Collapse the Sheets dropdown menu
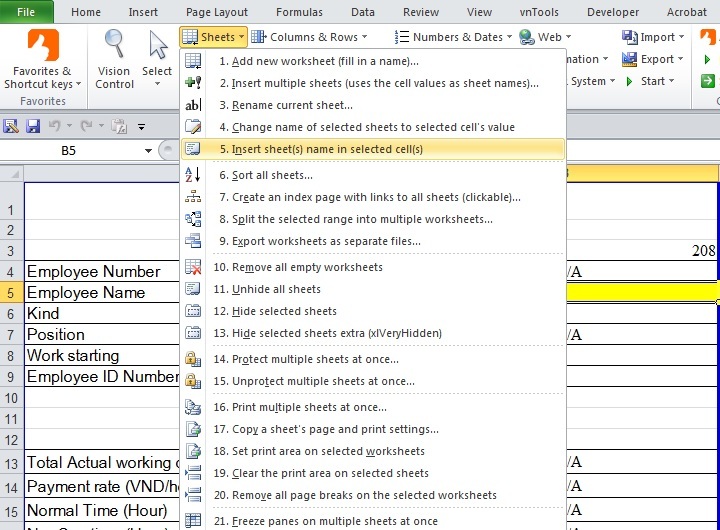Viewport: 720px width, 530px height. pyautogui.click(x=214, y=37)
